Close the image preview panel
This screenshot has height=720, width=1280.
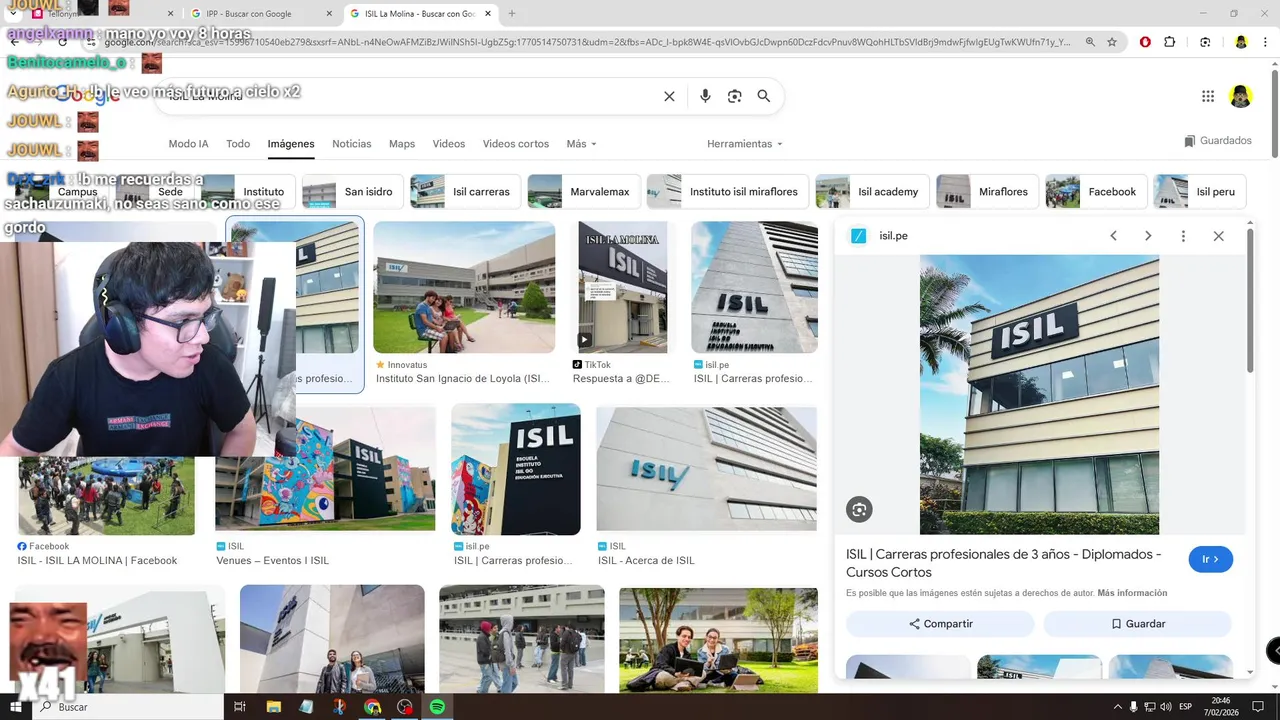click(x=1218, y=236)
